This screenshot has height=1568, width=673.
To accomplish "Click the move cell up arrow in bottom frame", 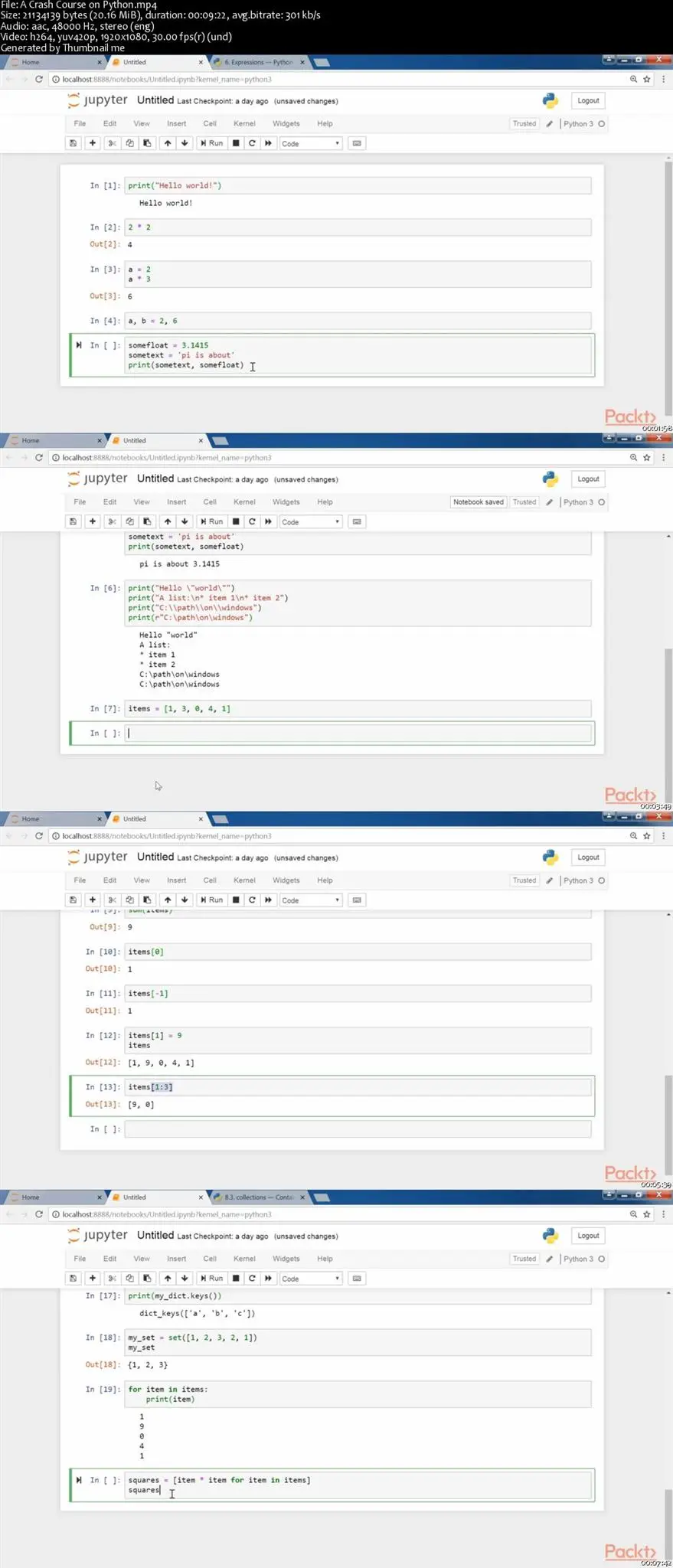I will pos(167,1278).
